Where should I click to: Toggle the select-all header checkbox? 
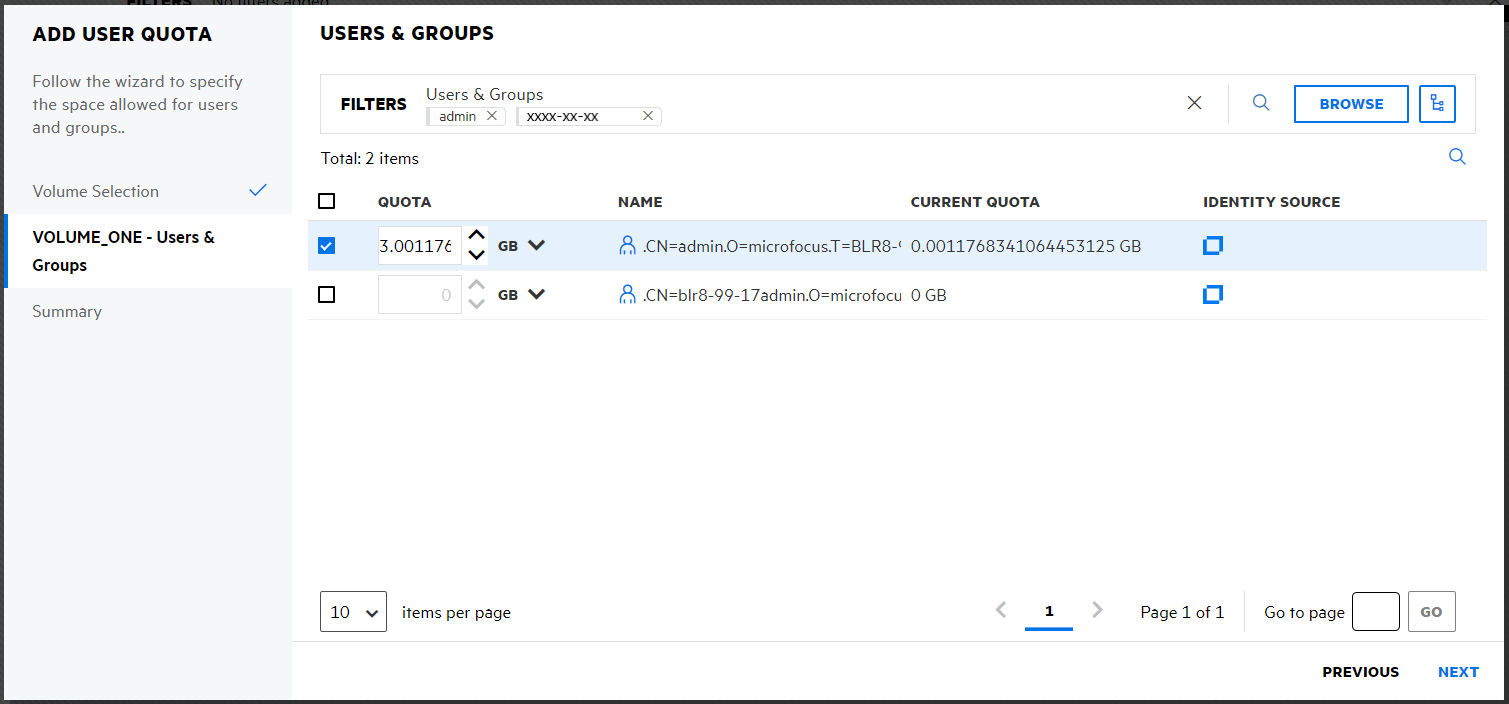(x=326, y=201)
